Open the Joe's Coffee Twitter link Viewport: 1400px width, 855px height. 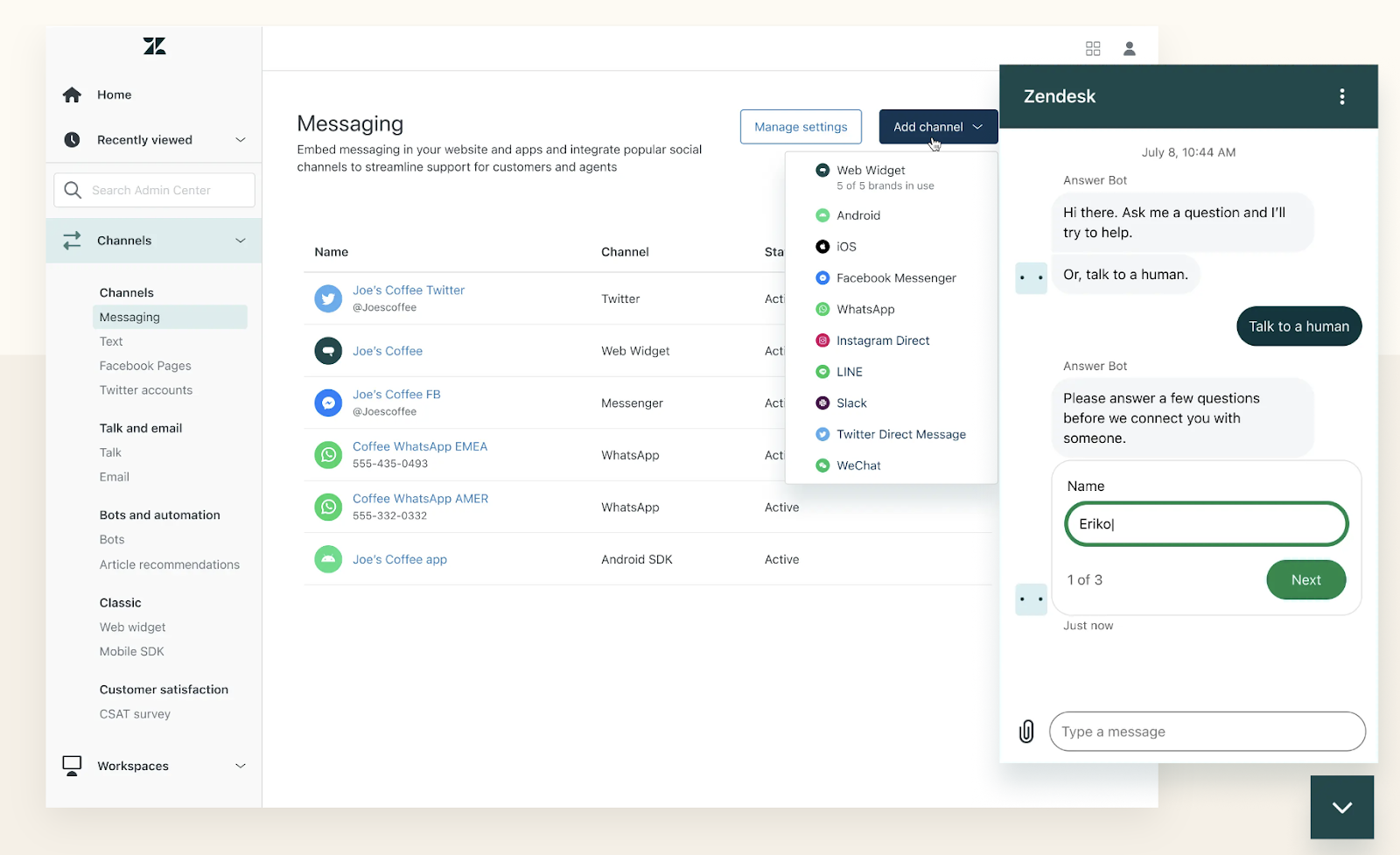tap(409, 290)
